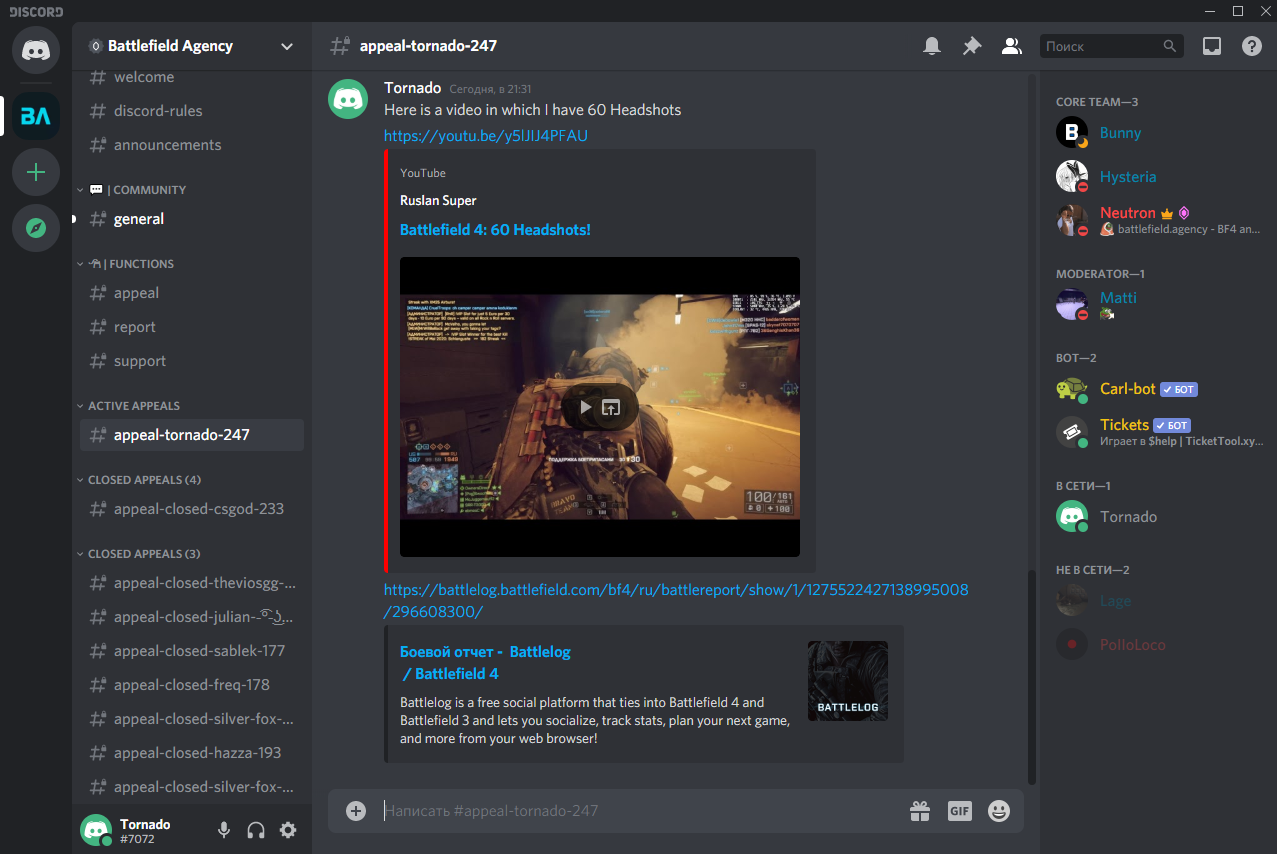Click the Ruslan Super author link
The height and width of the screenshot is (854, 1277).
(x=438, y=201)
